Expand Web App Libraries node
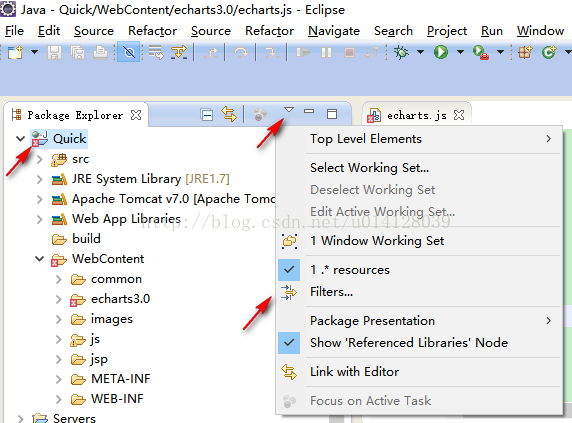 (40, 219)
